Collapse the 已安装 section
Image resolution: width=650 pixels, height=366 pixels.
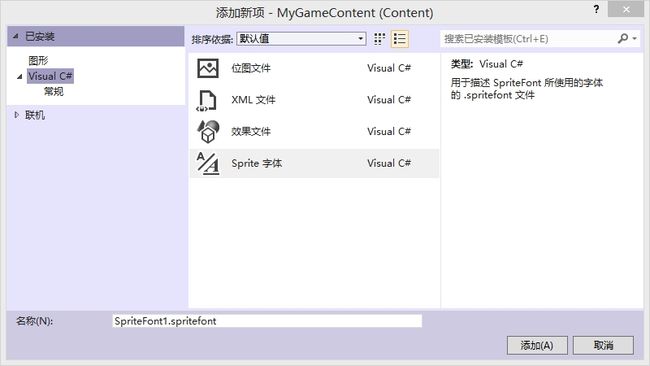click(16, 36)
